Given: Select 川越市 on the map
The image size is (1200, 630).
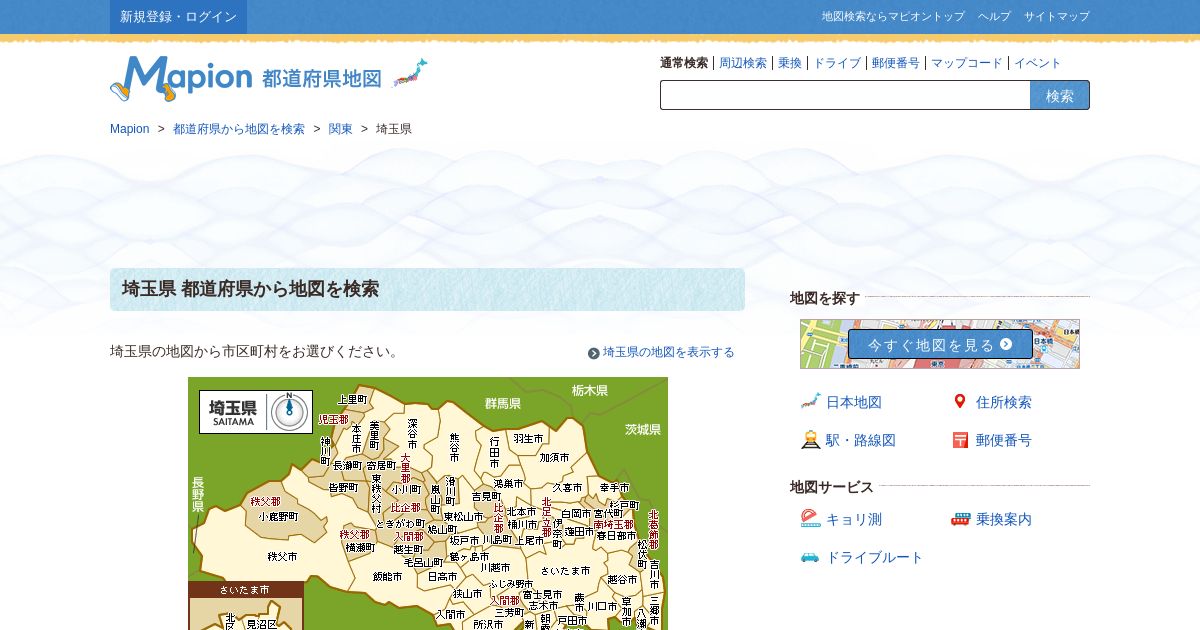Looking at the screenshot, I should [x=495, y=567].
